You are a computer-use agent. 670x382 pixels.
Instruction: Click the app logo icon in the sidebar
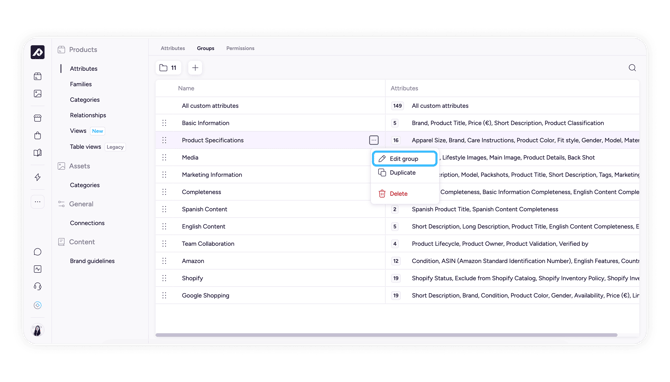point(38,52)
